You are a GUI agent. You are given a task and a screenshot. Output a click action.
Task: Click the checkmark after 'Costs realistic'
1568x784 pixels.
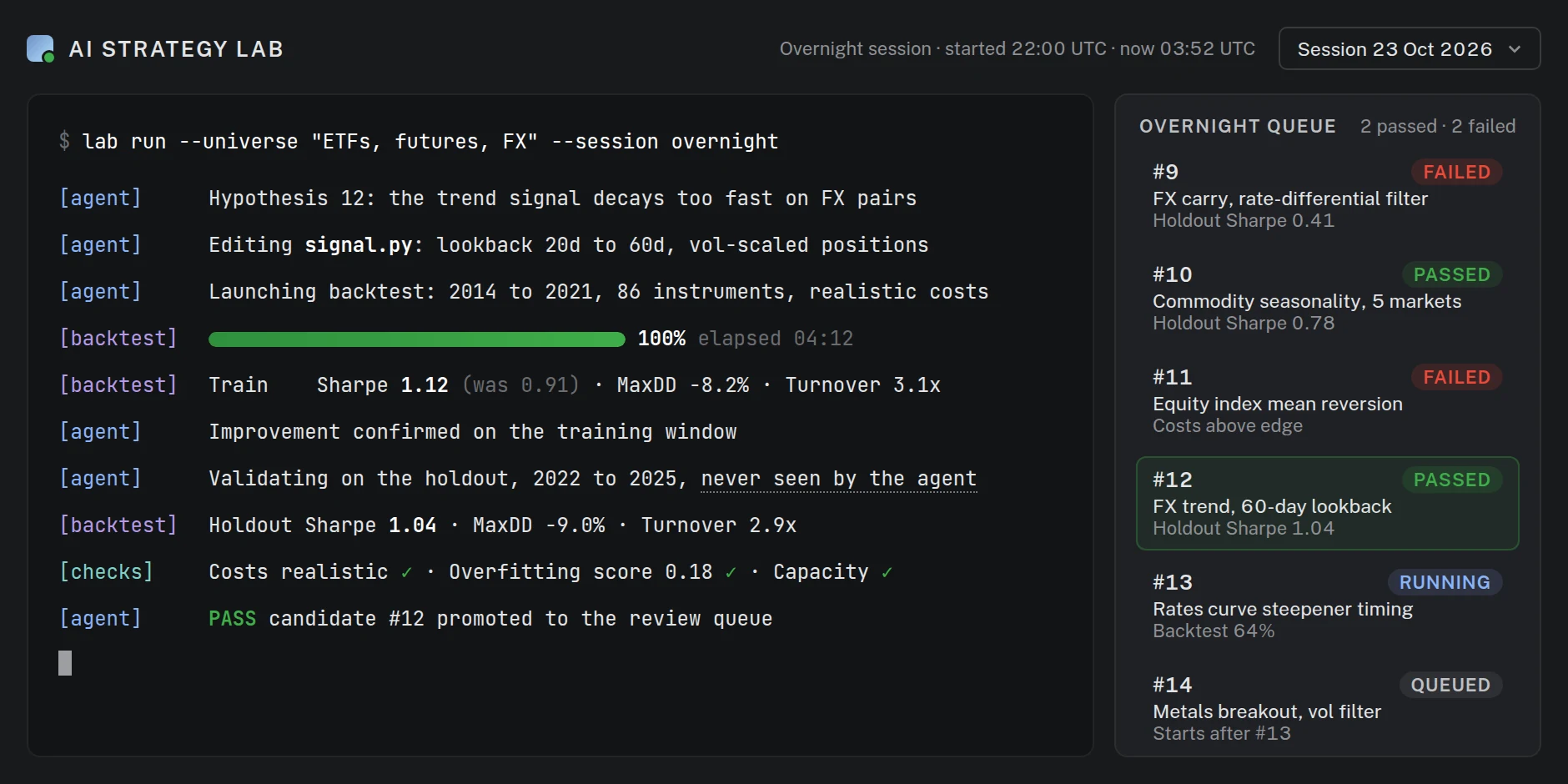pyautogui.click(x=406, y=573)
